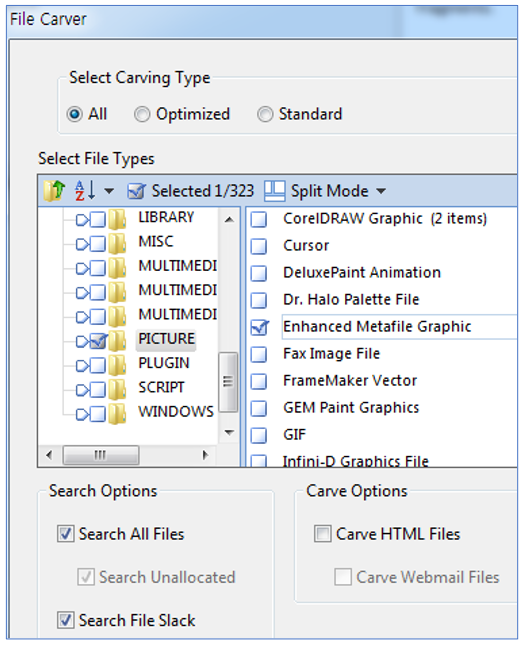Screen dimensions: 525x645
Task: Open the Split Mode dropdown arrow
Action: 381,191
